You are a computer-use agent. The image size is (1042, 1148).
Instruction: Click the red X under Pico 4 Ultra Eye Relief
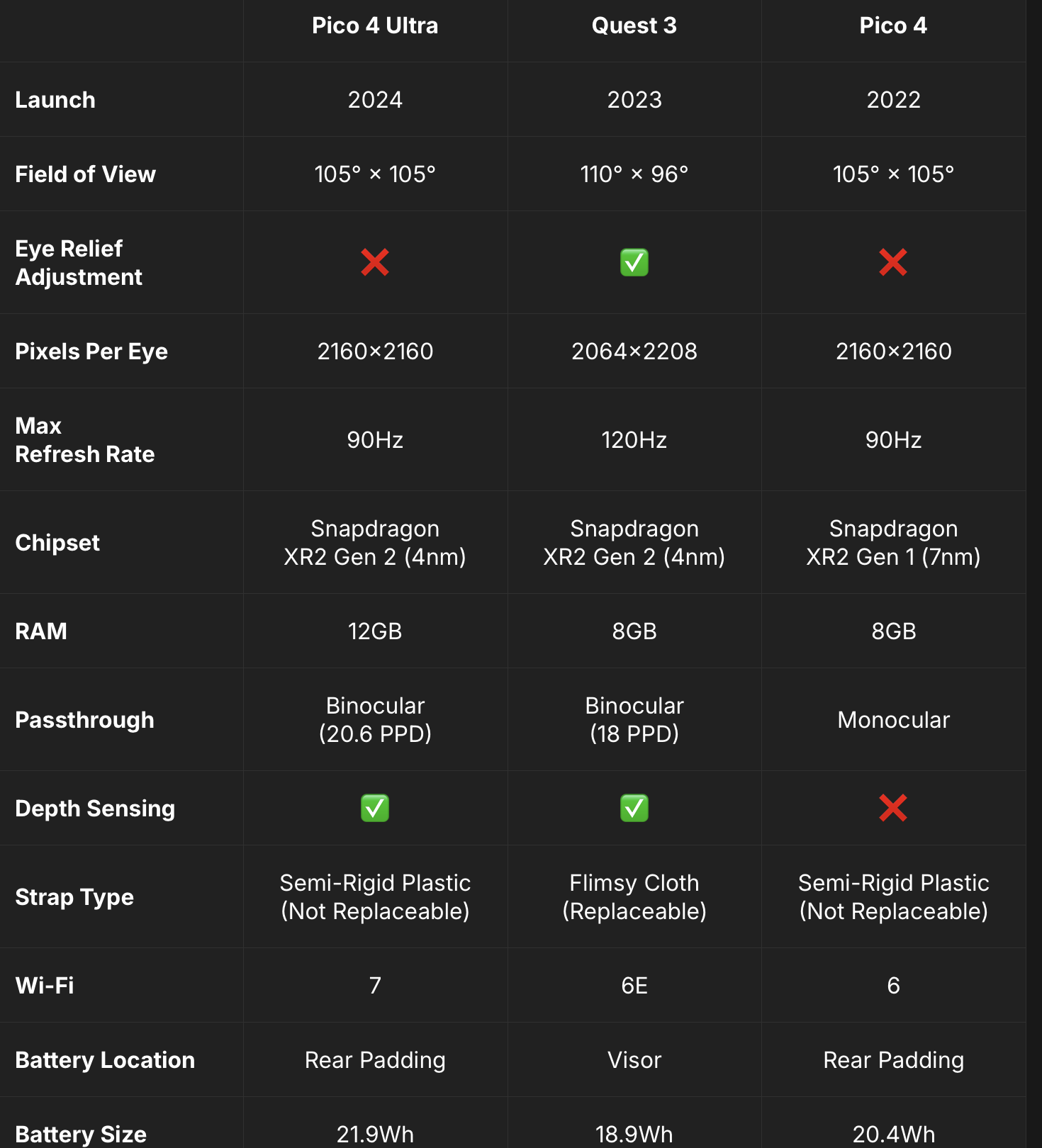point(375,262)
